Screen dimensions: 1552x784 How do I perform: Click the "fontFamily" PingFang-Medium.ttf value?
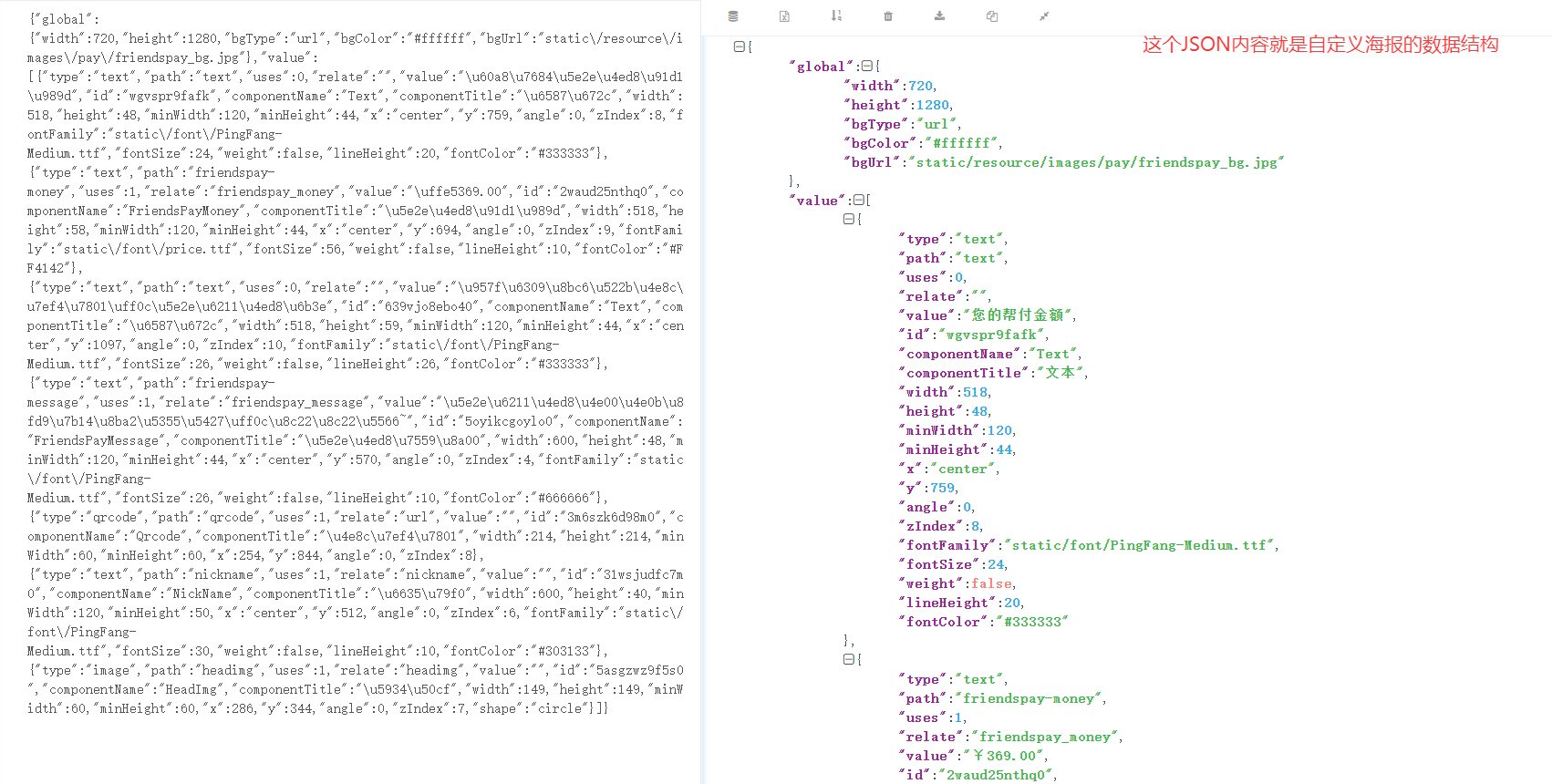point(1140,545)
